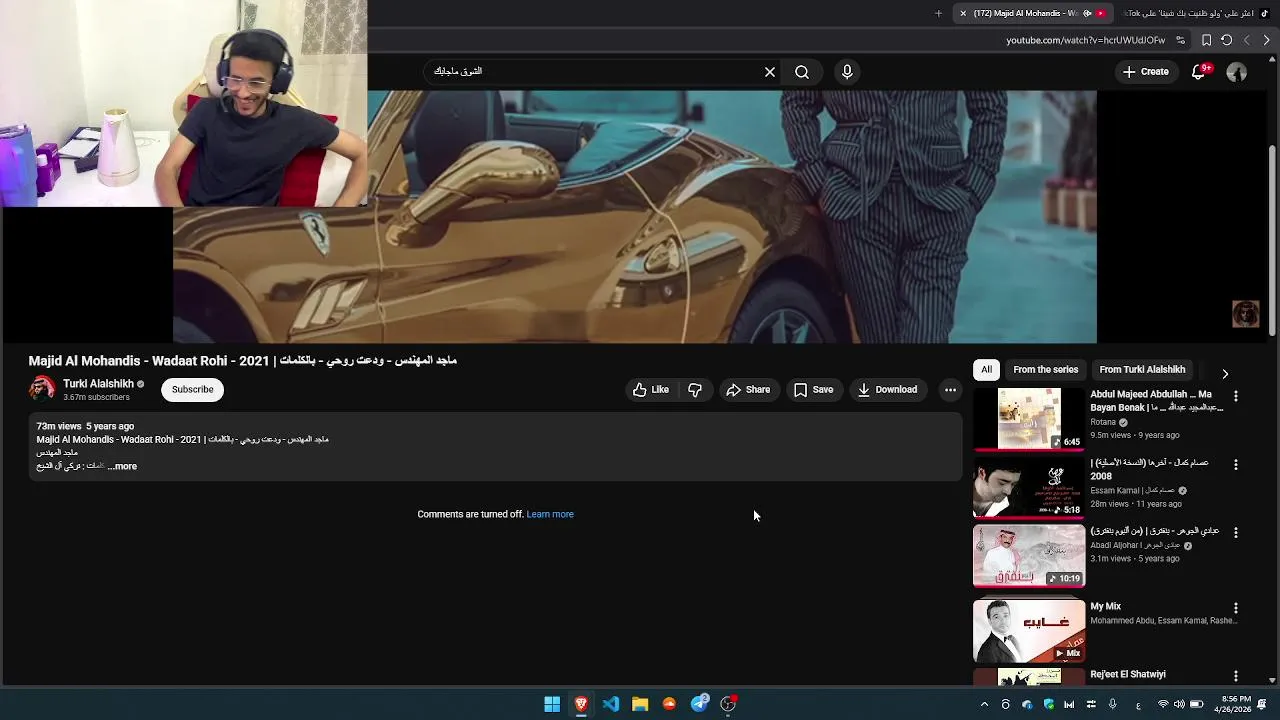
Task: Show hidden system tray icons chevron
Action: [984, 705]
